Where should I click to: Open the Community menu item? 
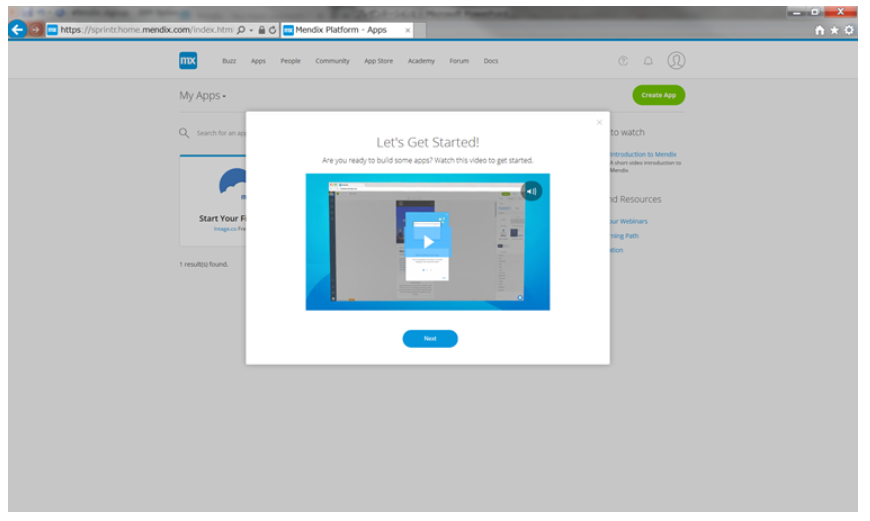332,61
